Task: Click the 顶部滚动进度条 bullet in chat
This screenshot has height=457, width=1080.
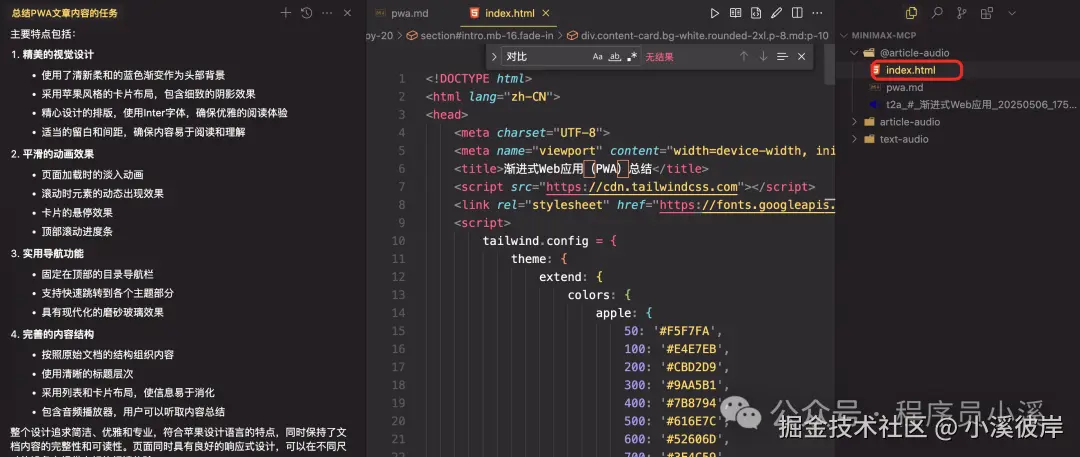Action: tap(78, 232)
